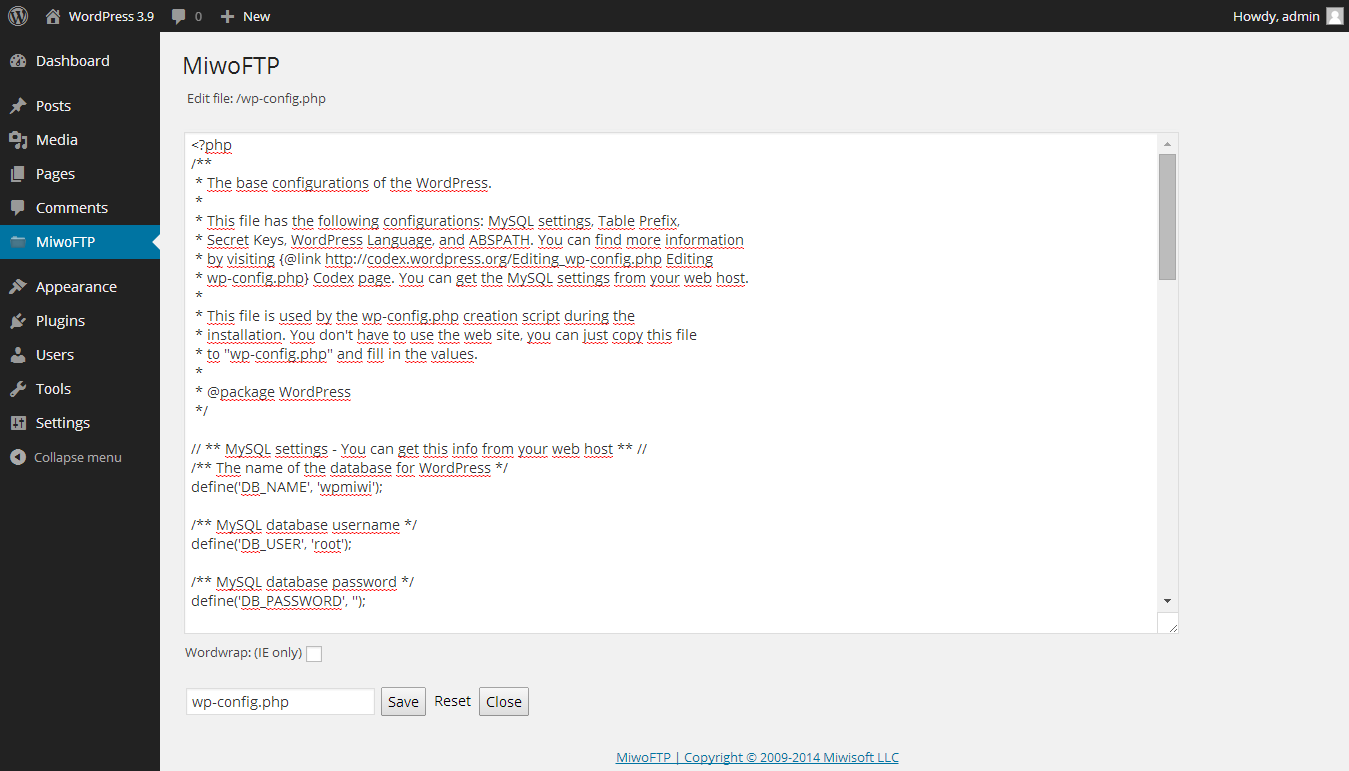Click the editor scrollbar up arrow
This screenshot has height=771, width=1349.
1167,144
